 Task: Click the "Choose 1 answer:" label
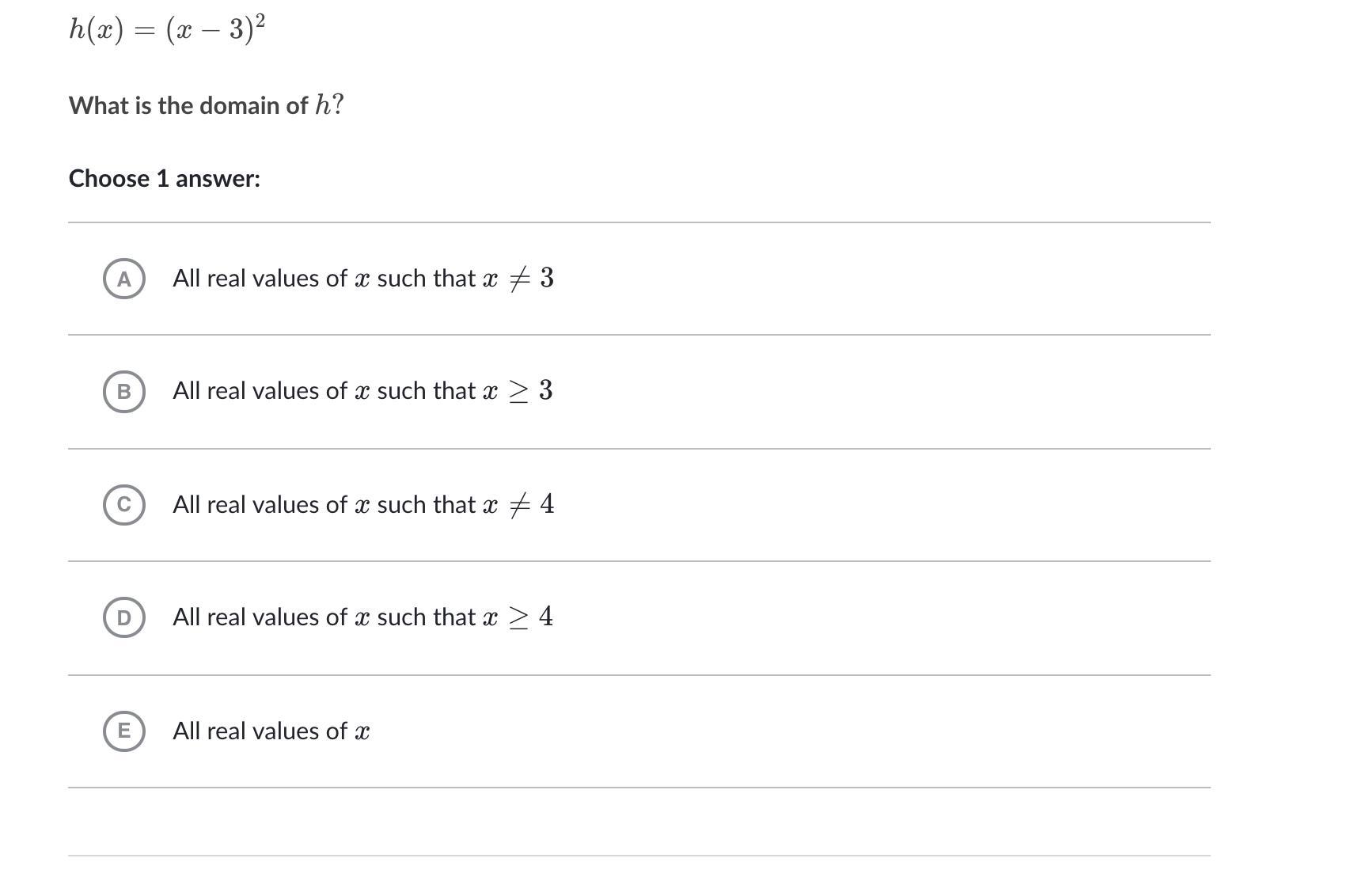tap(165, 179)
